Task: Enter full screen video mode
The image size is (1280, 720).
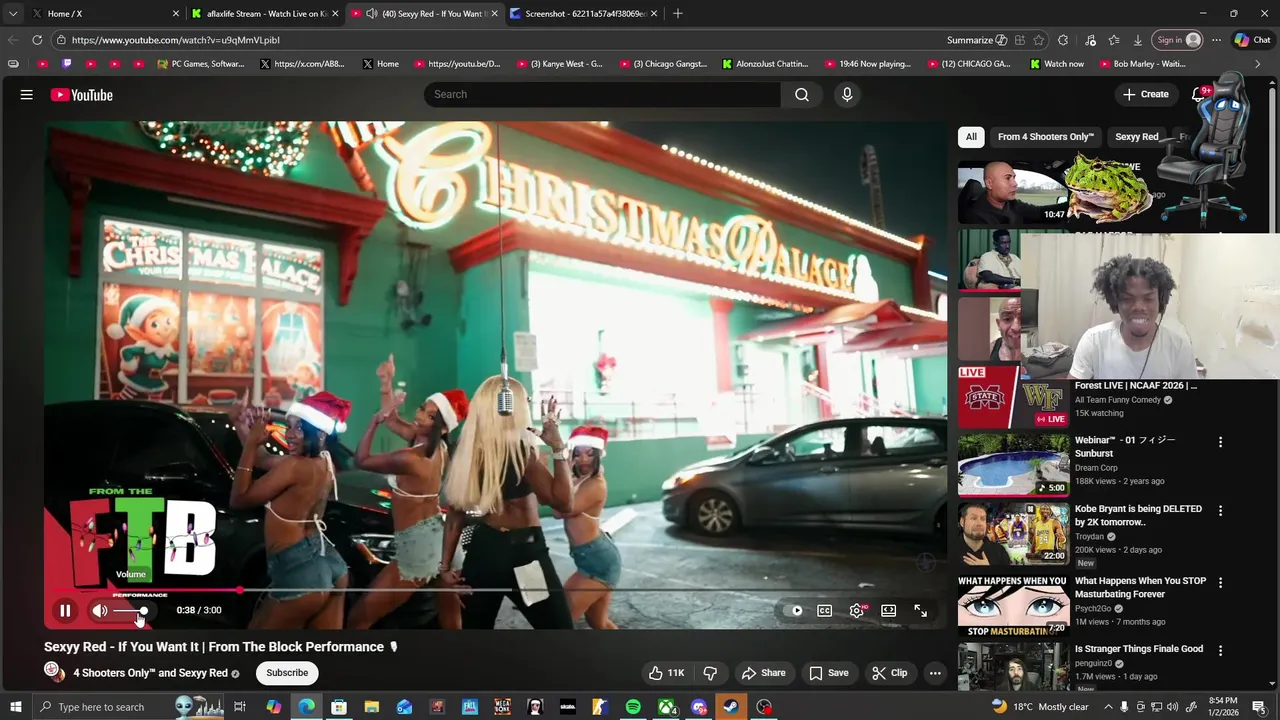Action: pos(920,610)
